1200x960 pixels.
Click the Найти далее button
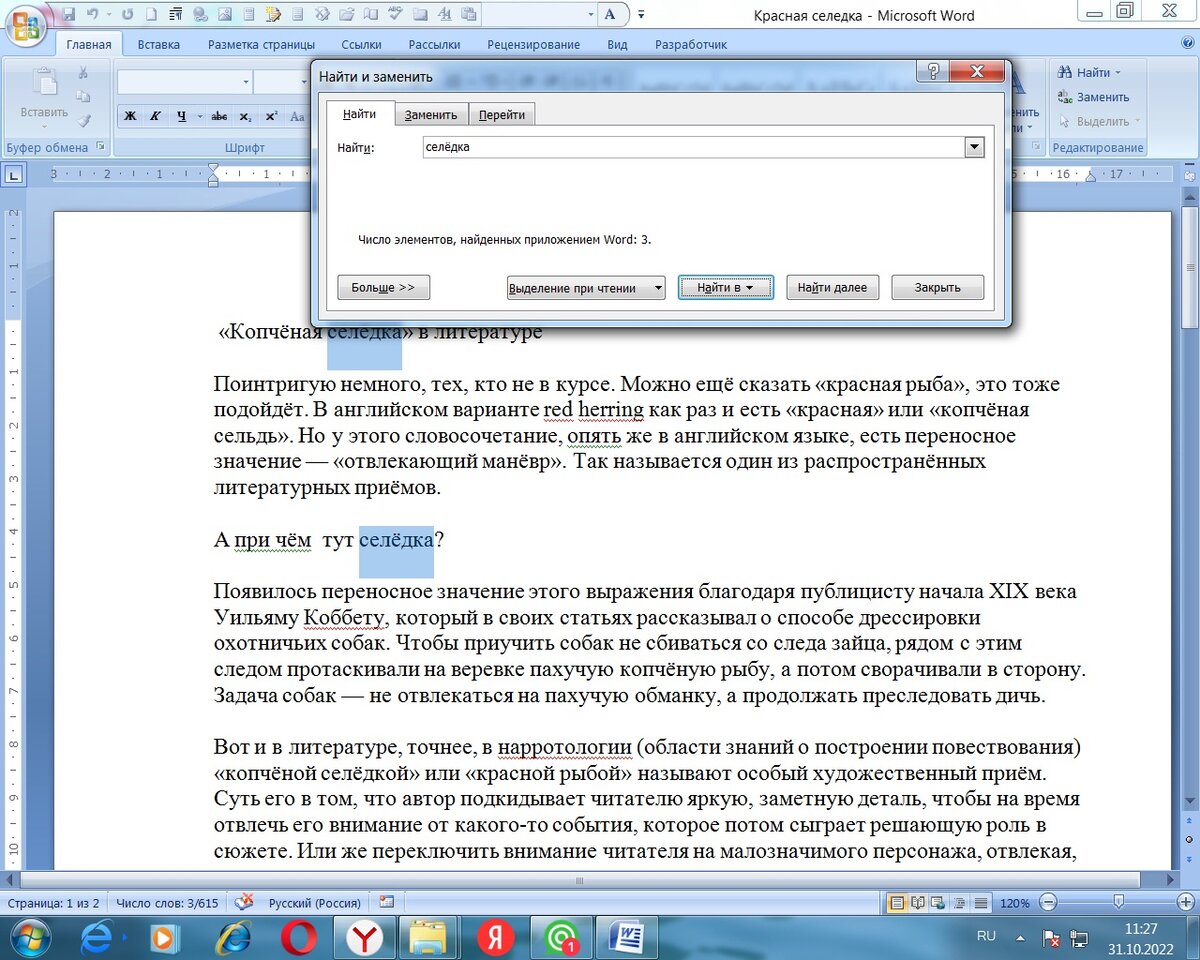click(x=832, y=287)
